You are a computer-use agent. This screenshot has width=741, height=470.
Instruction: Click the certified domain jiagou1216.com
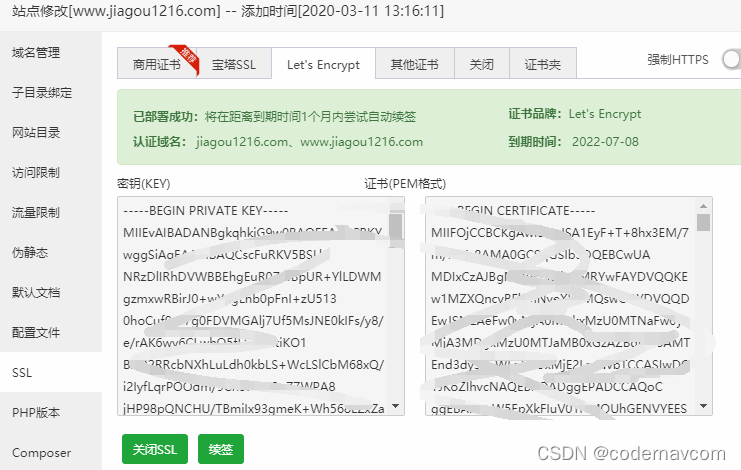(x=241, y=142)
